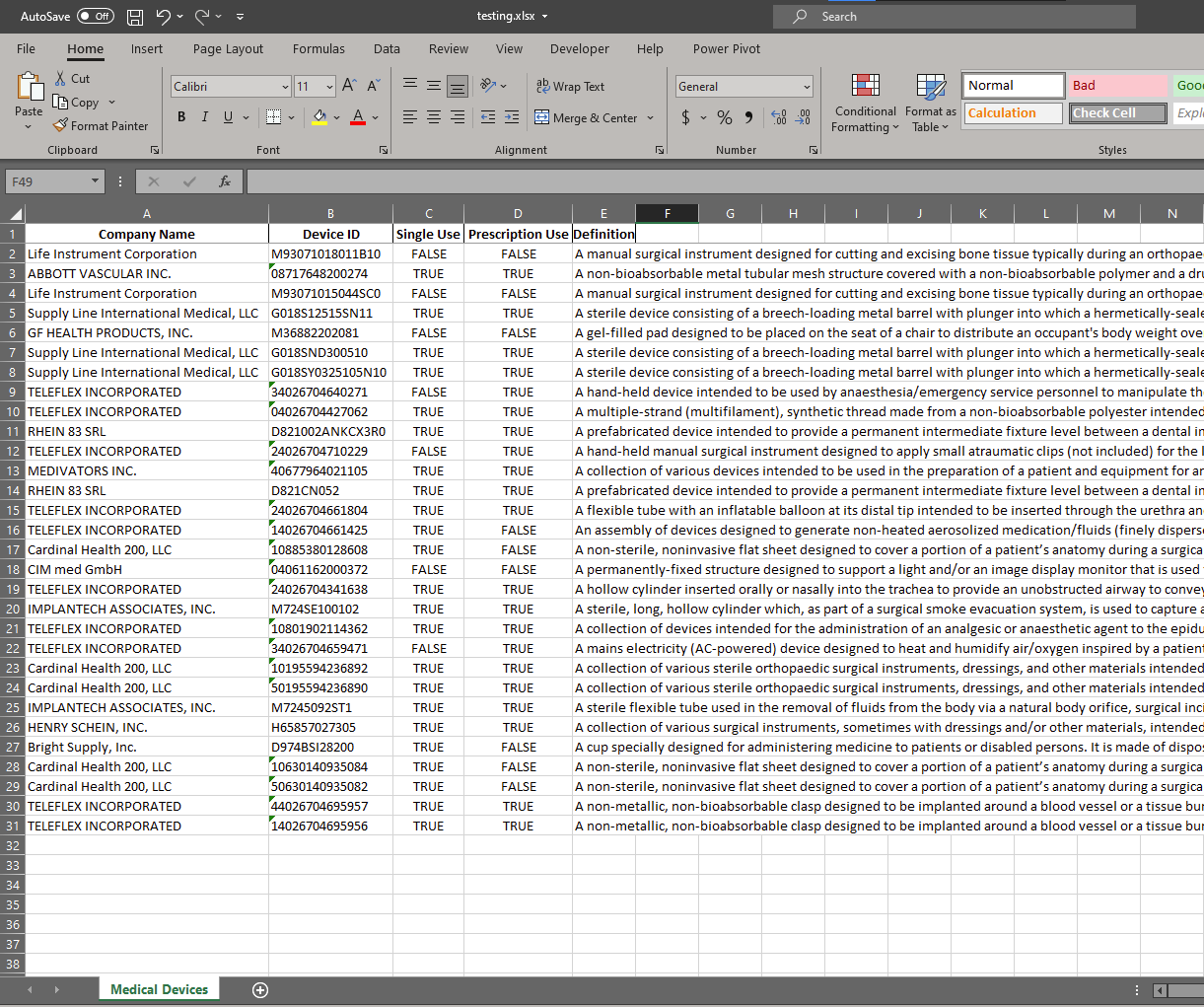
Task: Open the Calibri font name dropdown
Action: tap(285, 87)
